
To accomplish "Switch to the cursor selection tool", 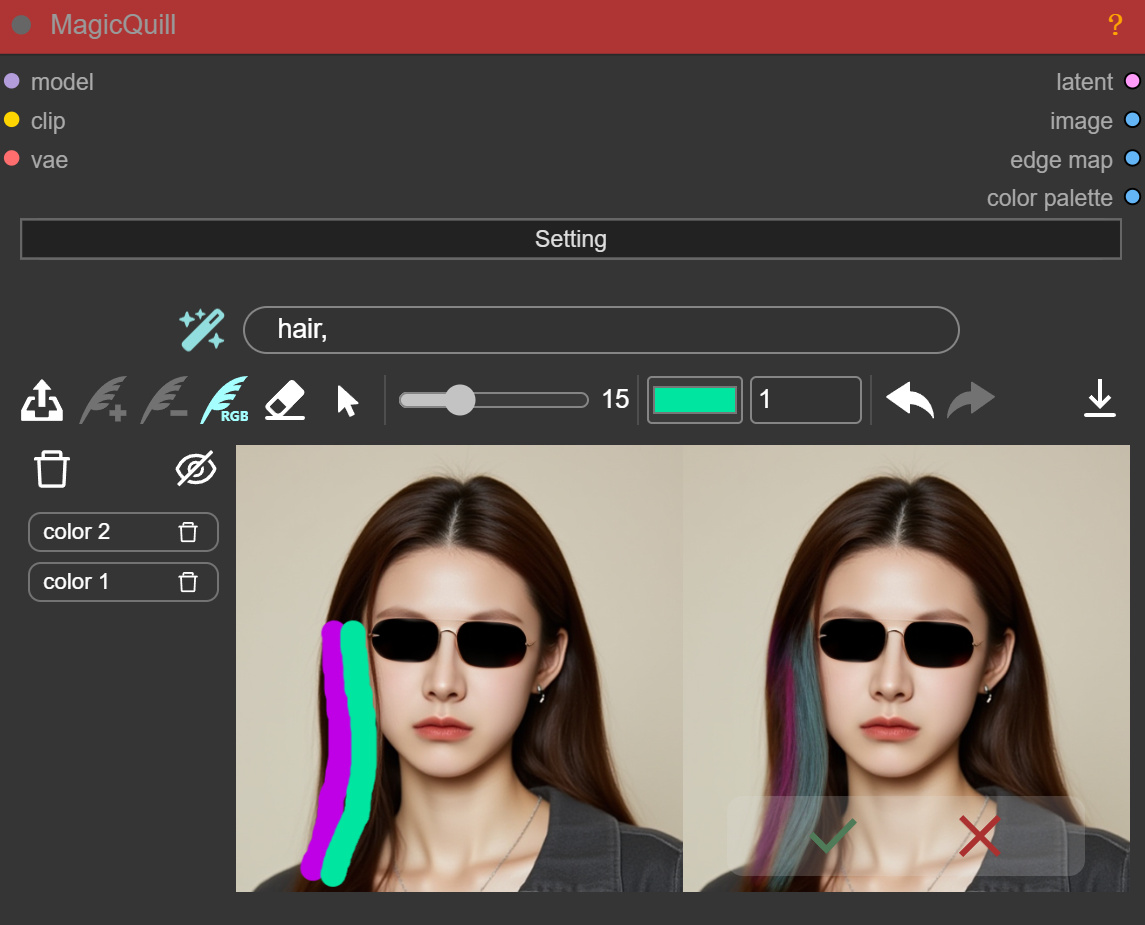I will click(345, 399).
